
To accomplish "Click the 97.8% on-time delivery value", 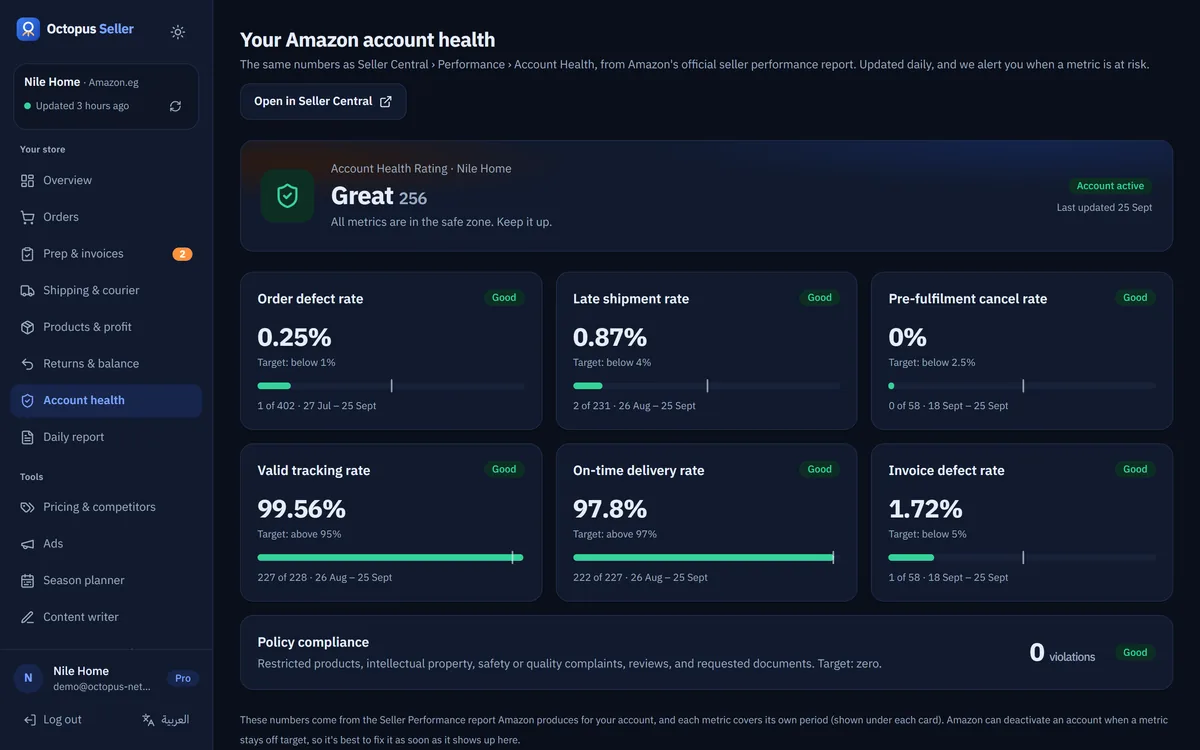I will pyautogui.click(x=610, y=509).
